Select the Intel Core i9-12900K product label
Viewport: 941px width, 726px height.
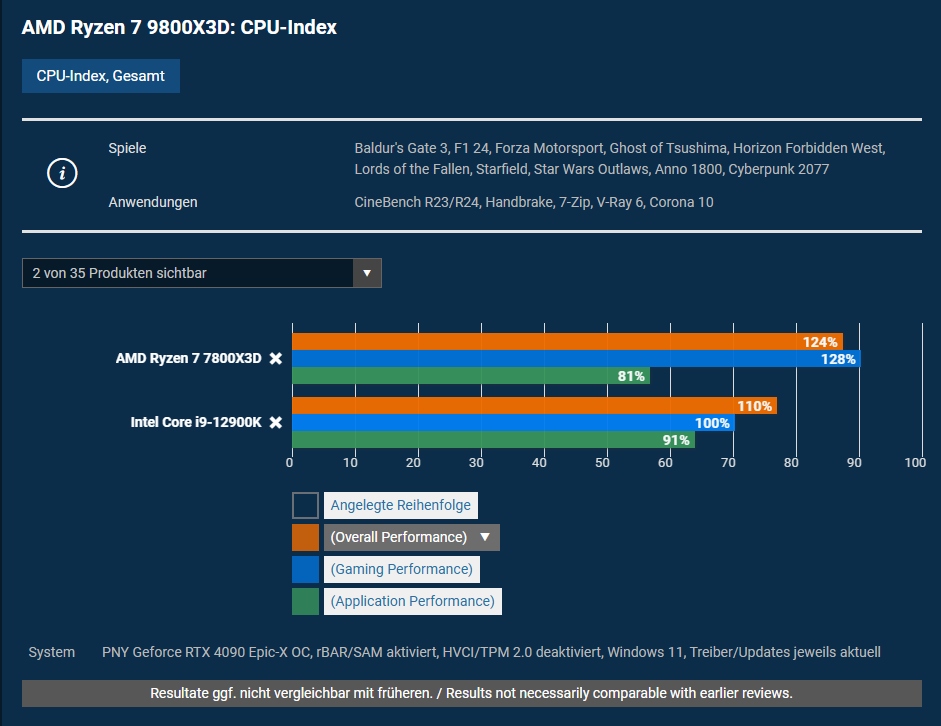(195, 422)
